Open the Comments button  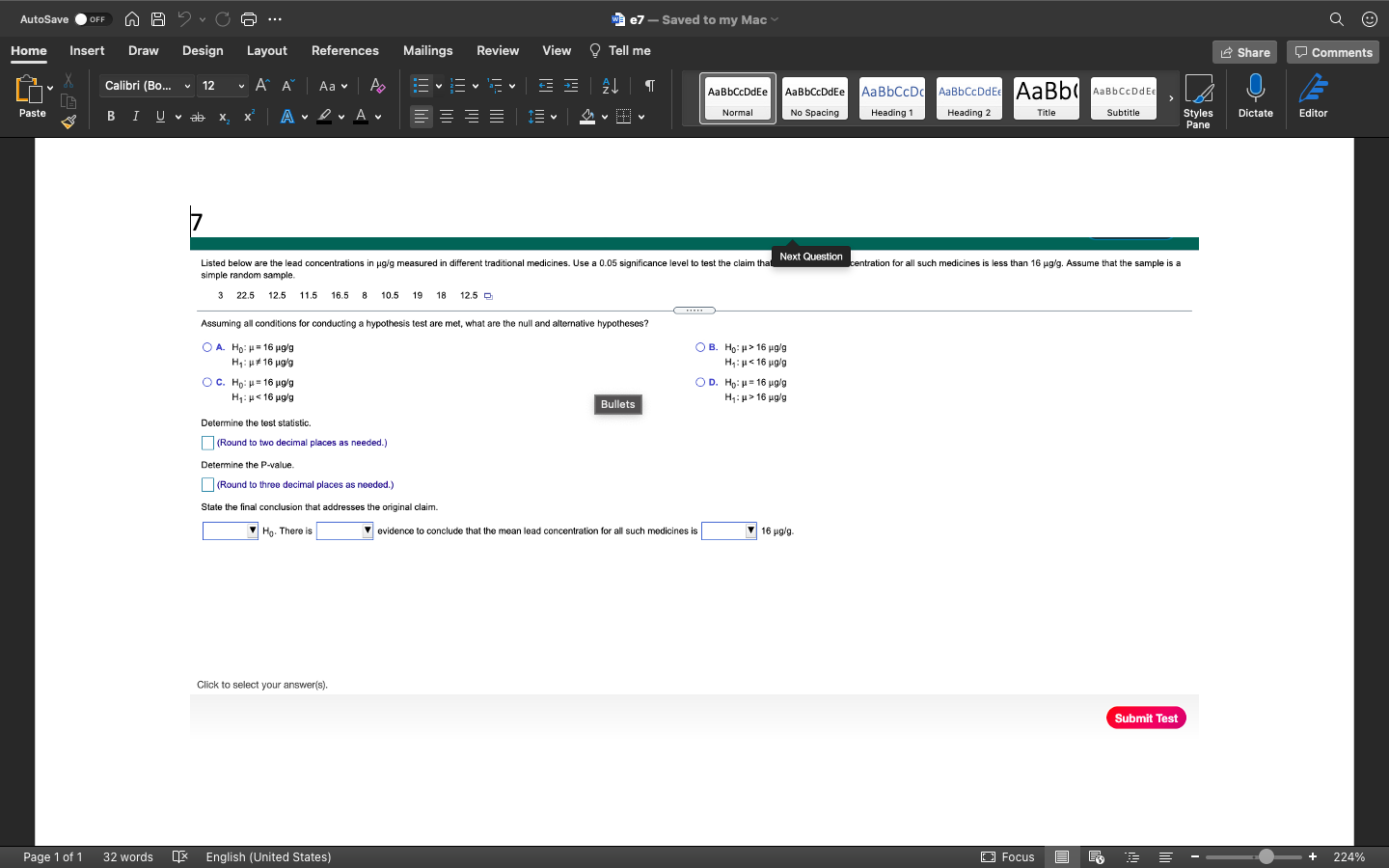click(1333, 52)
